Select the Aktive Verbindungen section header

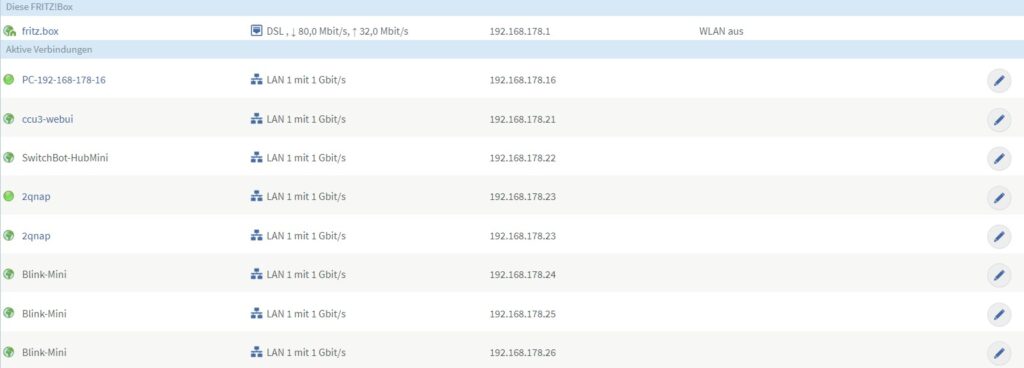49,50
